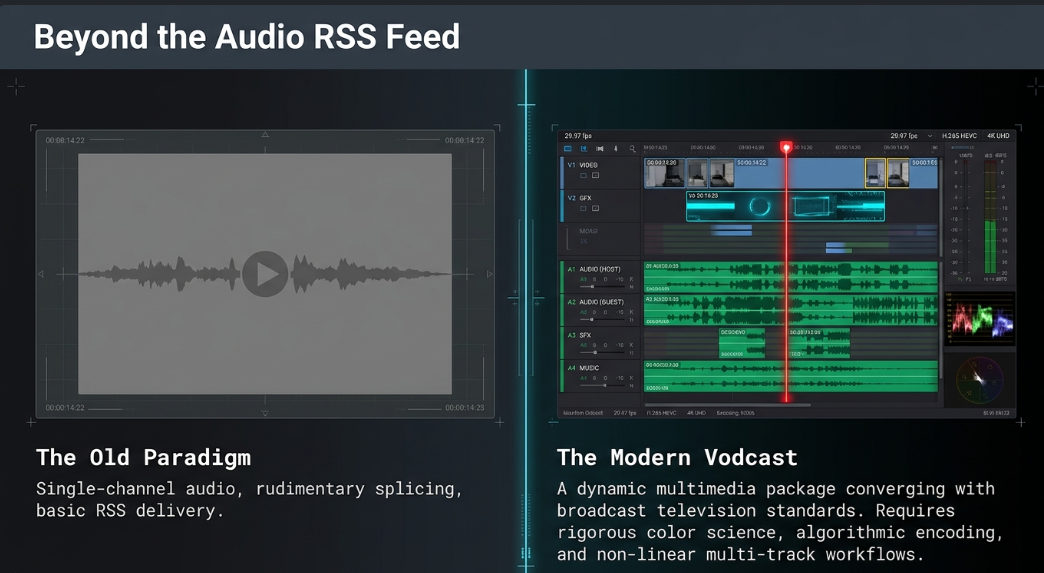The image size is (1044, 573).
Task: Select the MUSIC green waveform clip on A4
Action: (791, 376)
